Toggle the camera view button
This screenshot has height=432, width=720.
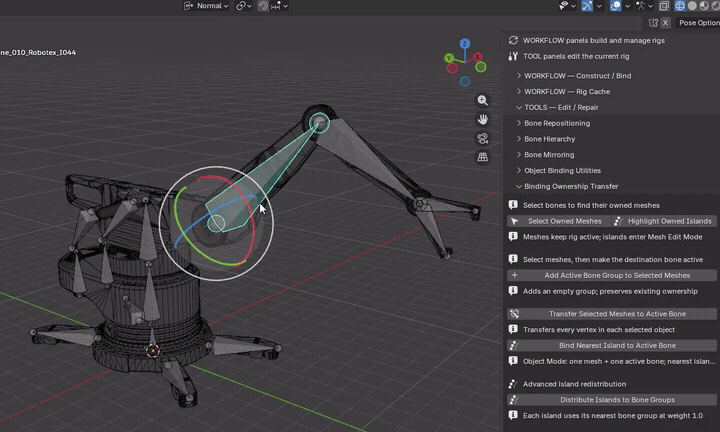tap(482, 138)
